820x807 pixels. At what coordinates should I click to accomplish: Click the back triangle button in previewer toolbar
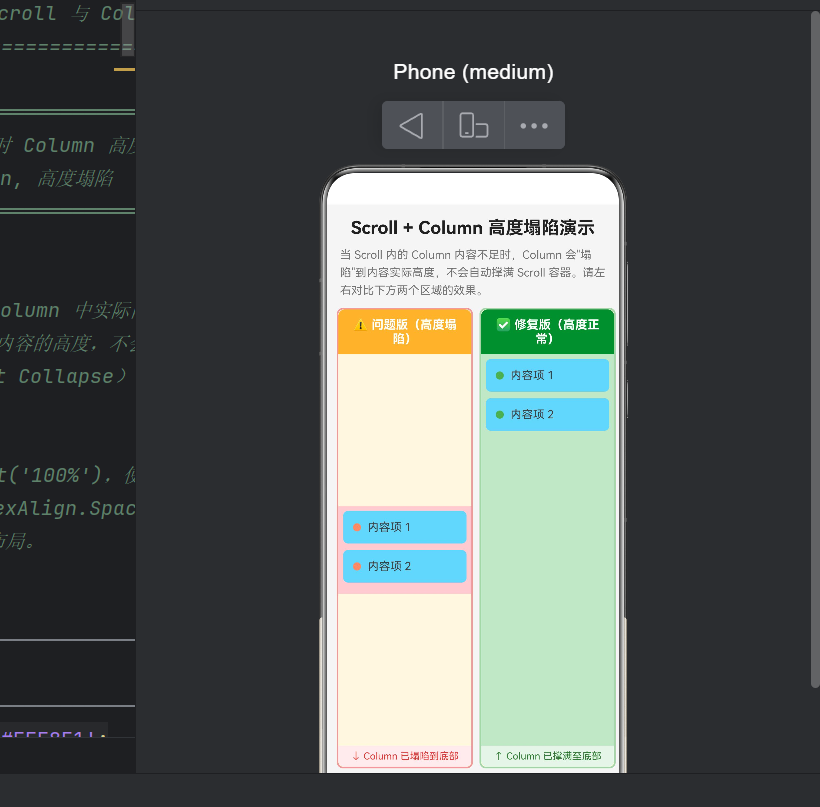[412, 126]
